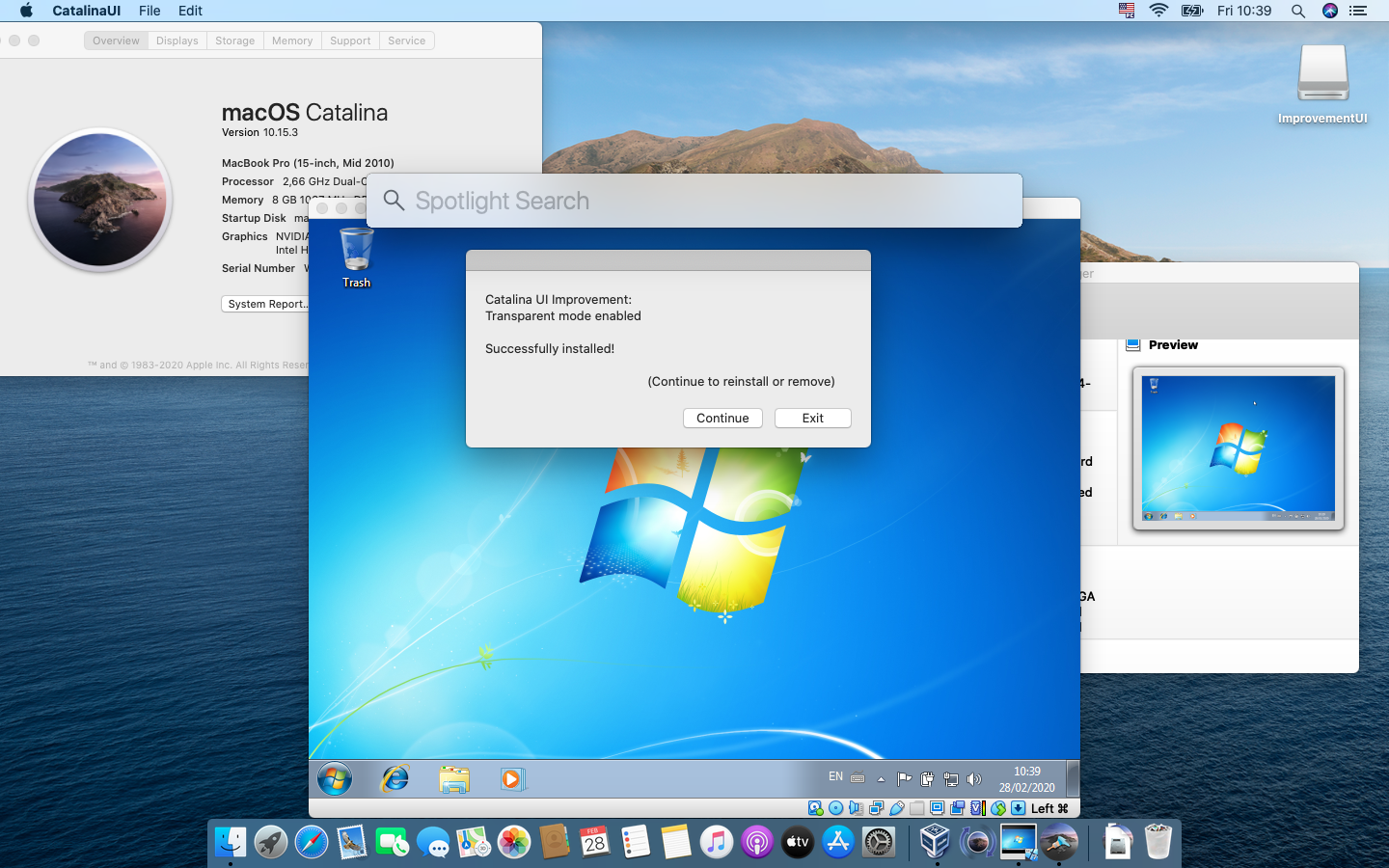Click Exit in the install dialog
Screen dimensions: 1389x868
click(813, 418)
